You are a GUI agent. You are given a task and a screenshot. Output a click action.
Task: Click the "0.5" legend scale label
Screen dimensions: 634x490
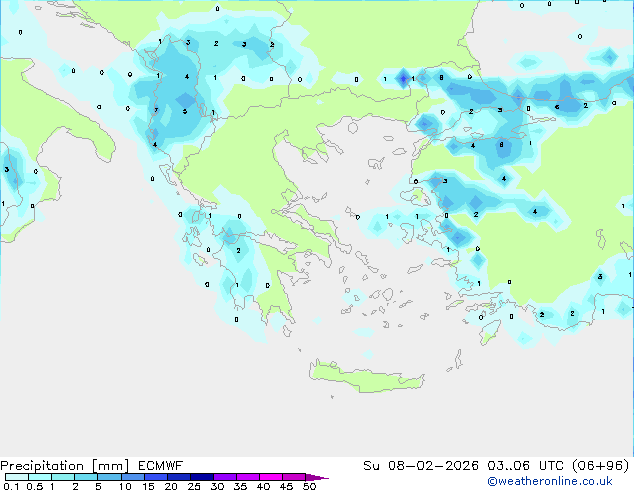34,486
